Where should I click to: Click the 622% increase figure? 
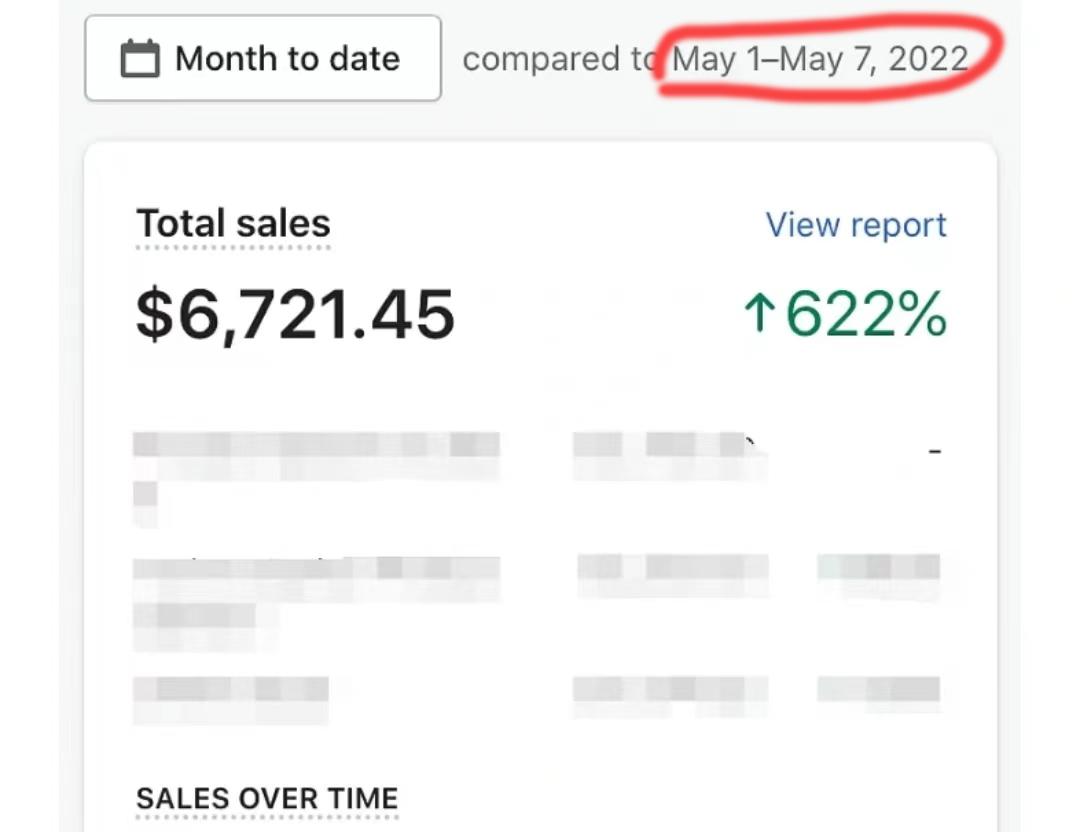tap(865, 314)
